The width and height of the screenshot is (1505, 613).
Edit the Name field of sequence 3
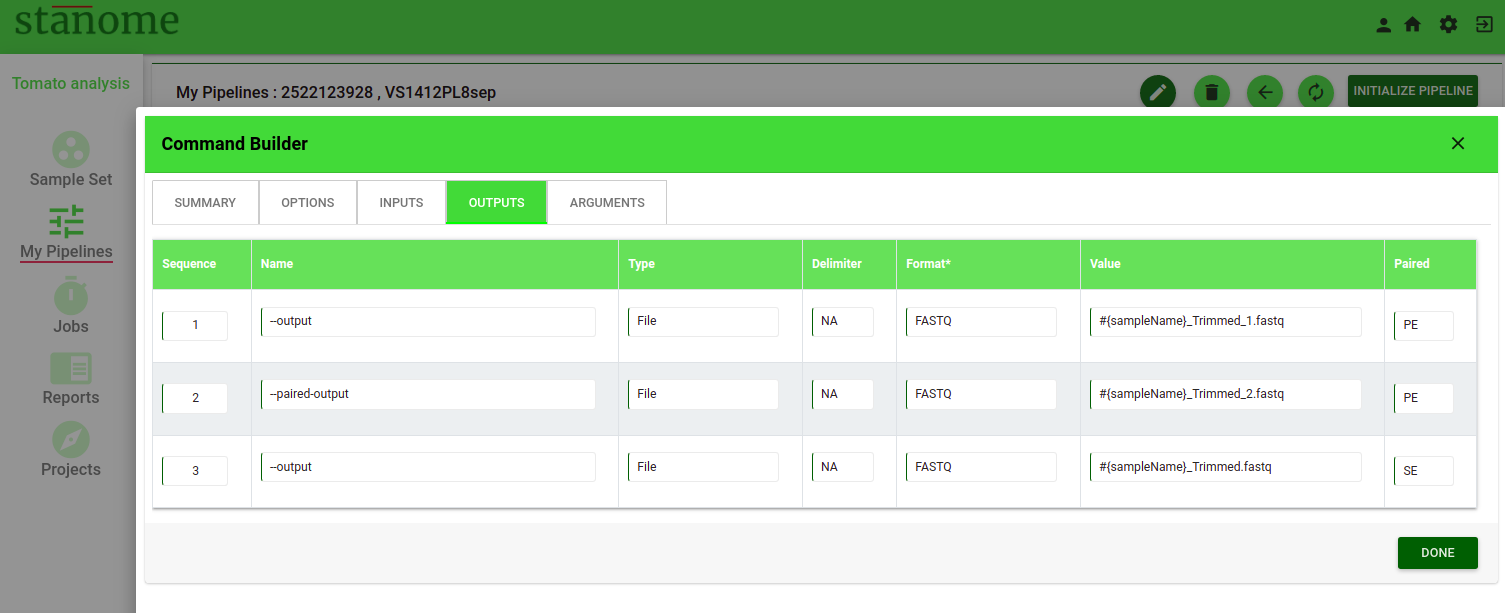[428, 467]
